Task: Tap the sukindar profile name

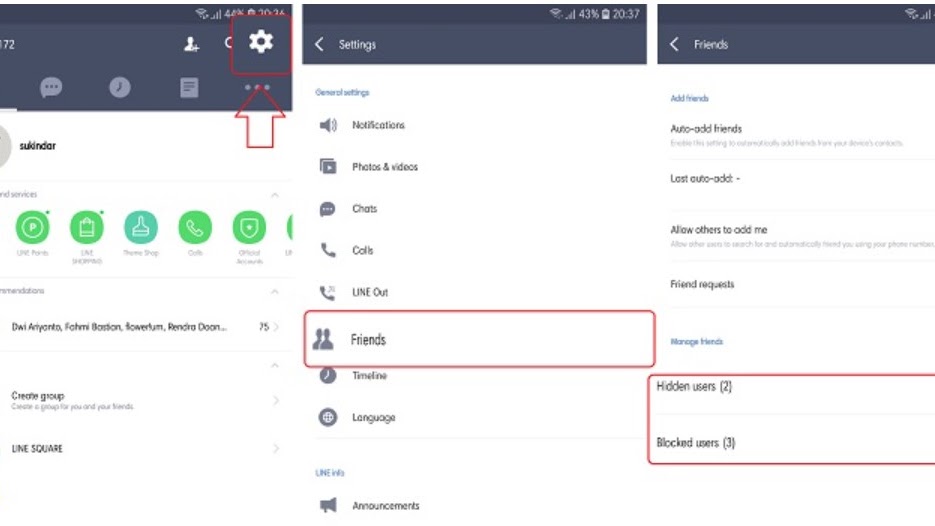Action: 38,146
